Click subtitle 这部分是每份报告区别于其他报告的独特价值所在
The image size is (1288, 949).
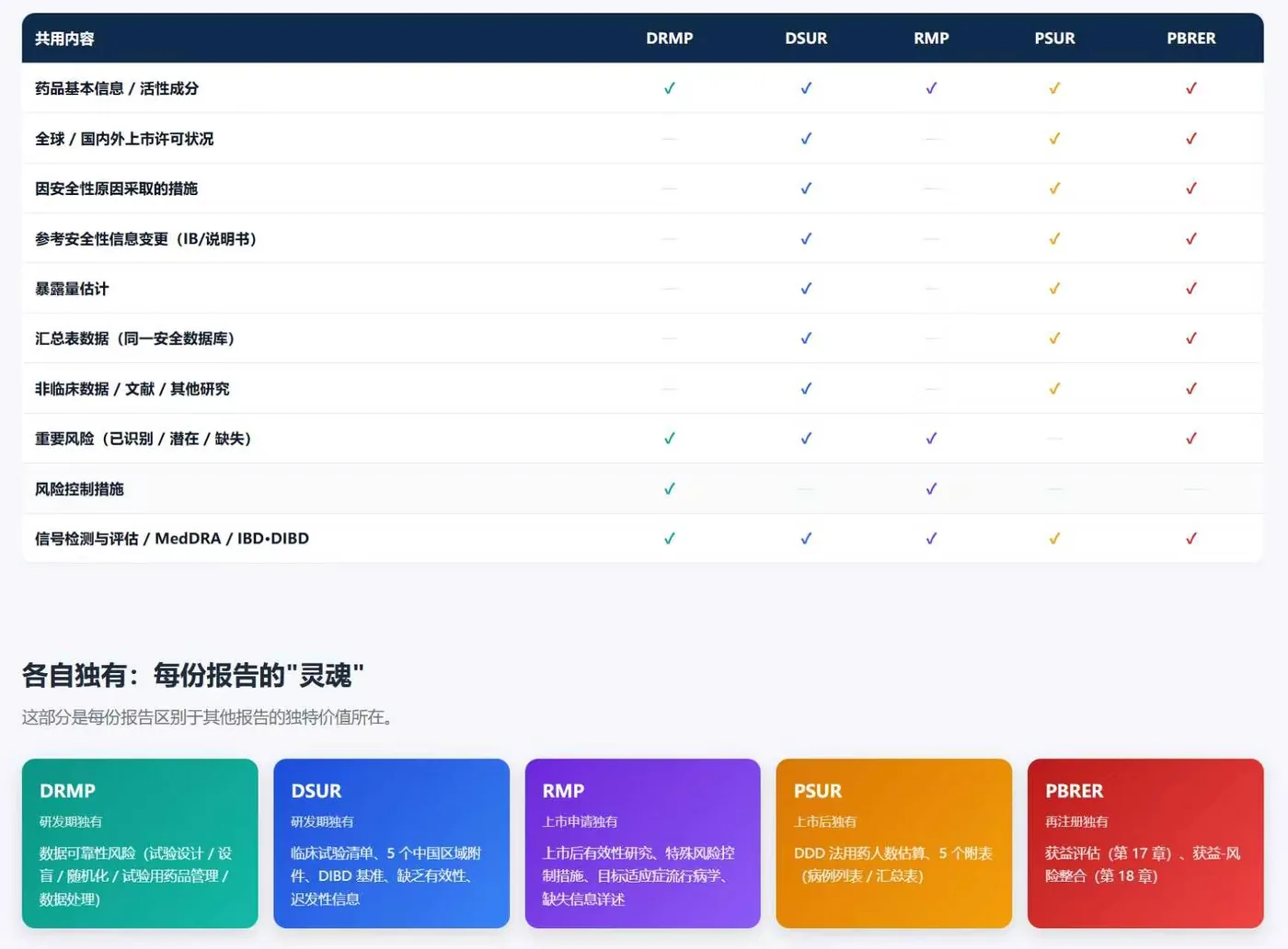[211, 717]
